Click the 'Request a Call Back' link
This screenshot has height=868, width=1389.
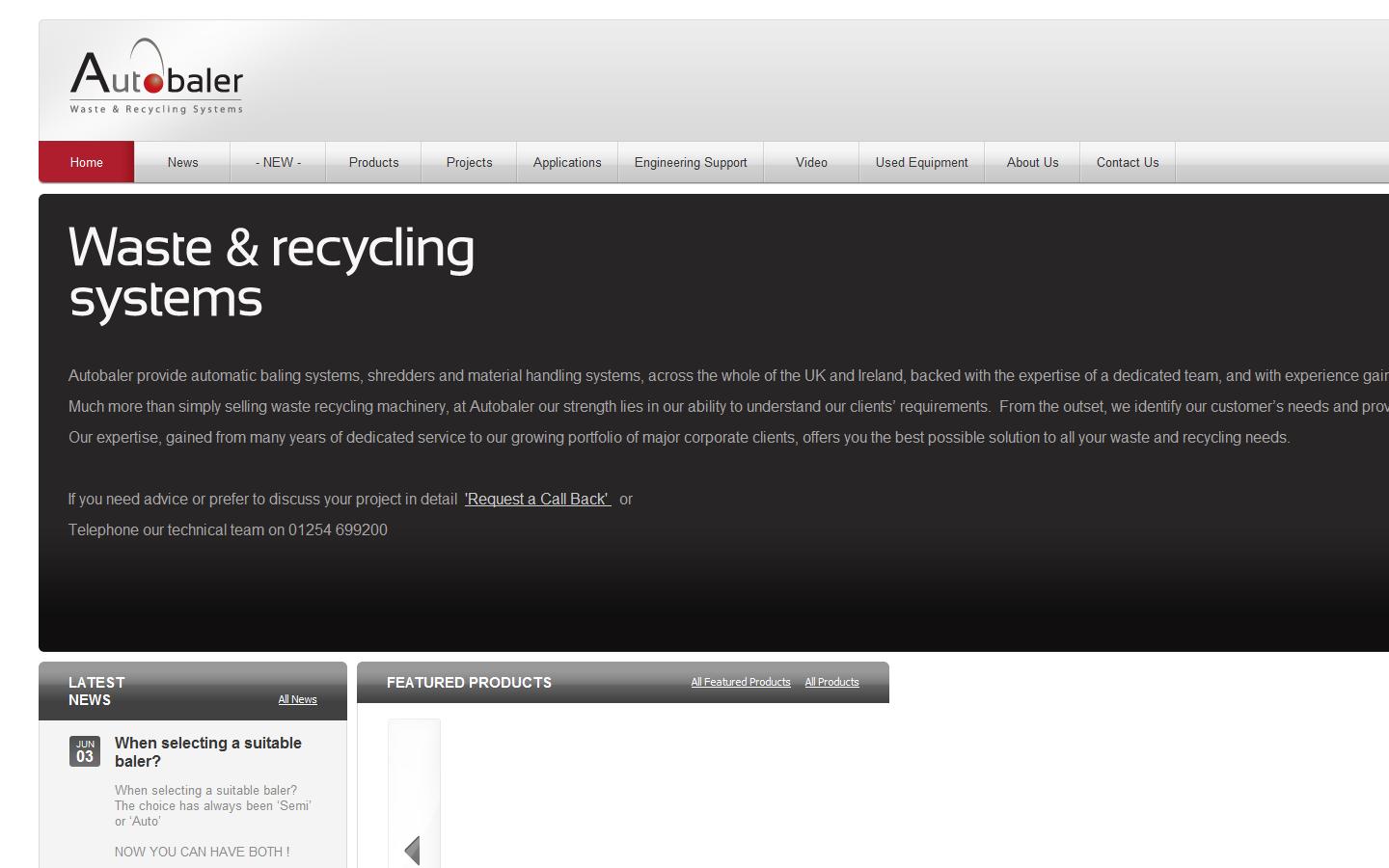[x=536, y=499]
